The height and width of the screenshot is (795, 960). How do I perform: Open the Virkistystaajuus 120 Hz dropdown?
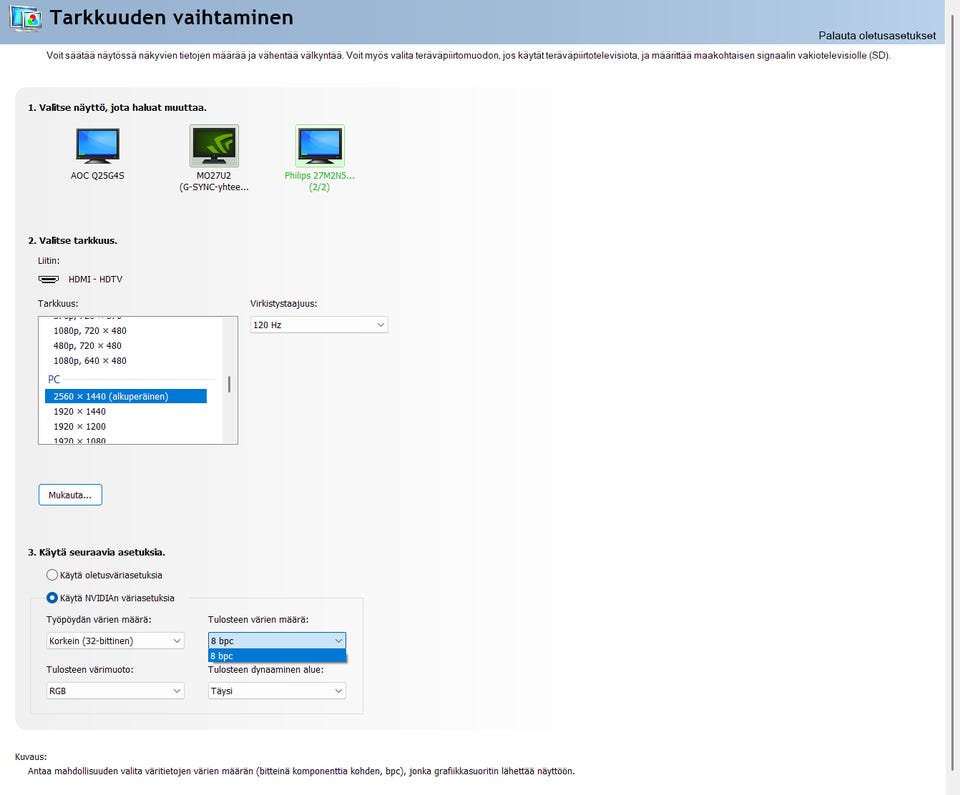(319, 325)
